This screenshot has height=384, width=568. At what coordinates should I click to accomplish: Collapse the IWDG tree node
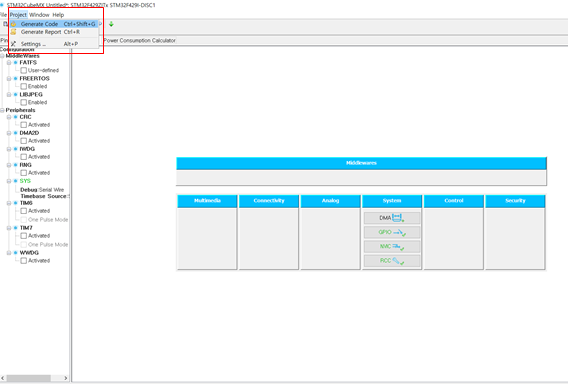pos(9,149)
